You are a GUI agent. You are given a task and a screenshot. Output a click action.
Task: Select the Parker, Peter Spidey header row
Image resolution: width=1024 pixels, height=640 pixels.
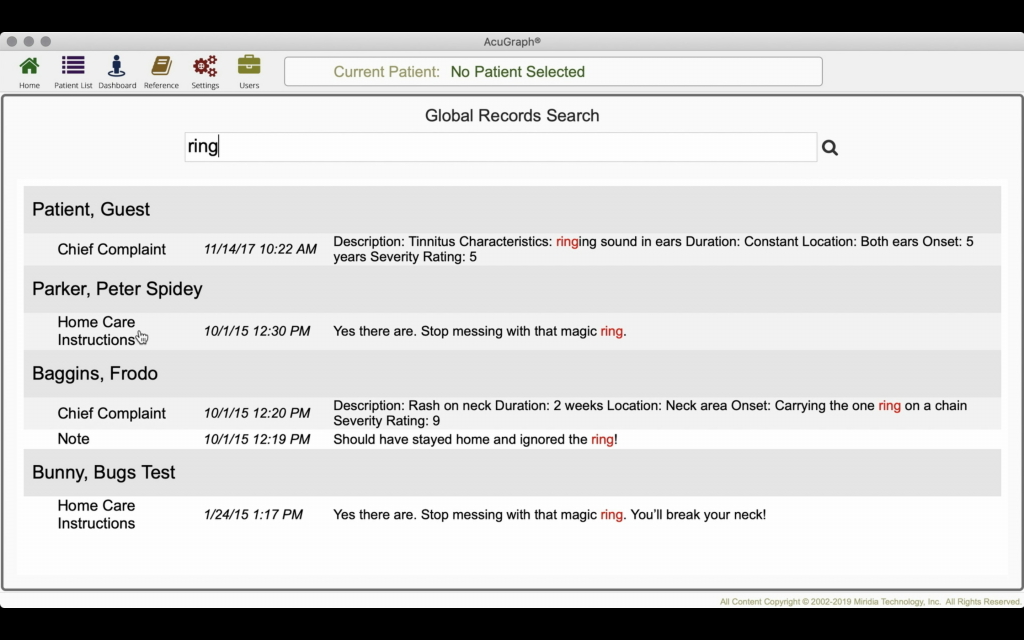click(512, 289)
